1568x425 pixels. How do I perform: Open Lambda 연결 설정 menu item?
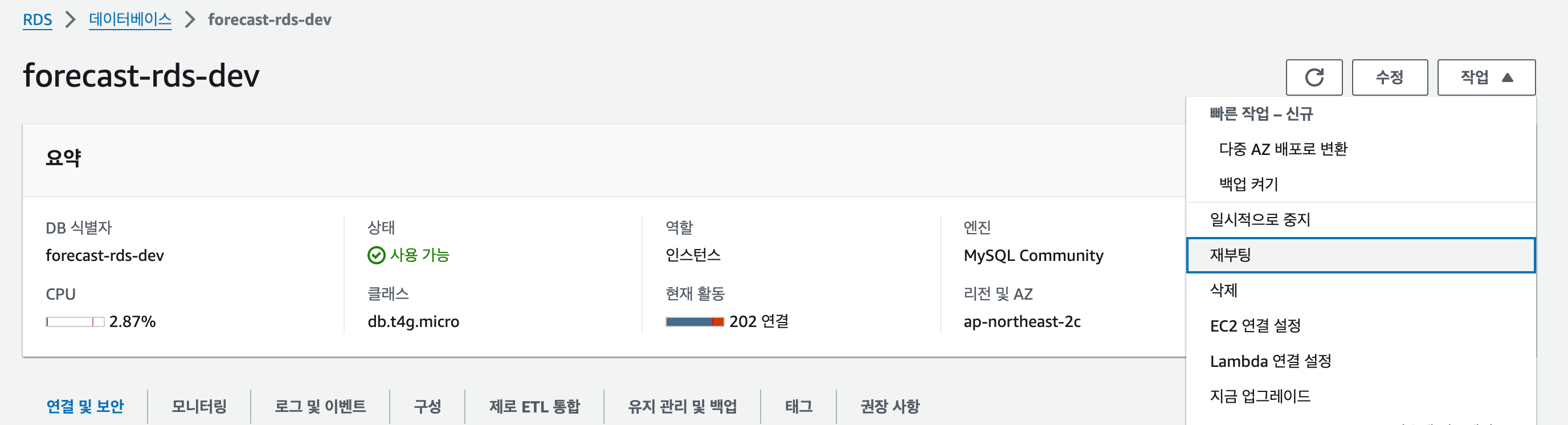point(1361,361)
